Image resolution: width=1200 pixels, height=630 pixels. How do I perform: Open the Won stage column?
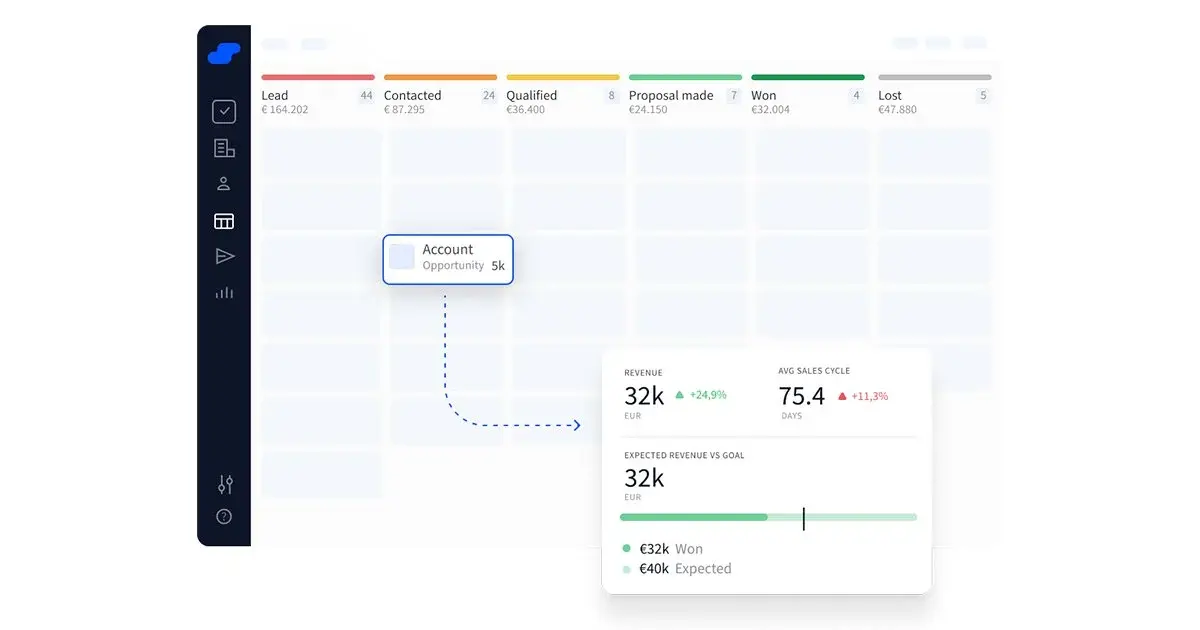[x=764, y=96]
